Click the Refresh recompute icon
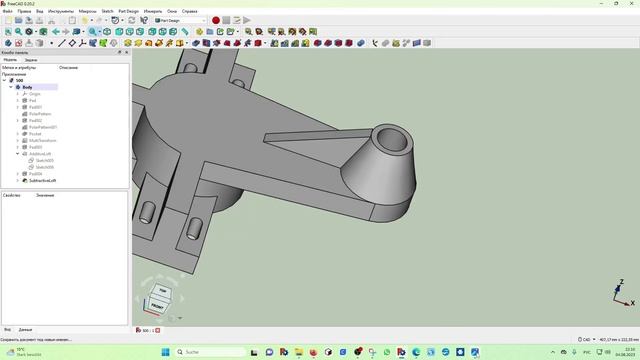Screen dimensions: 640x360 pyautogui.click(x=131, y=20)
